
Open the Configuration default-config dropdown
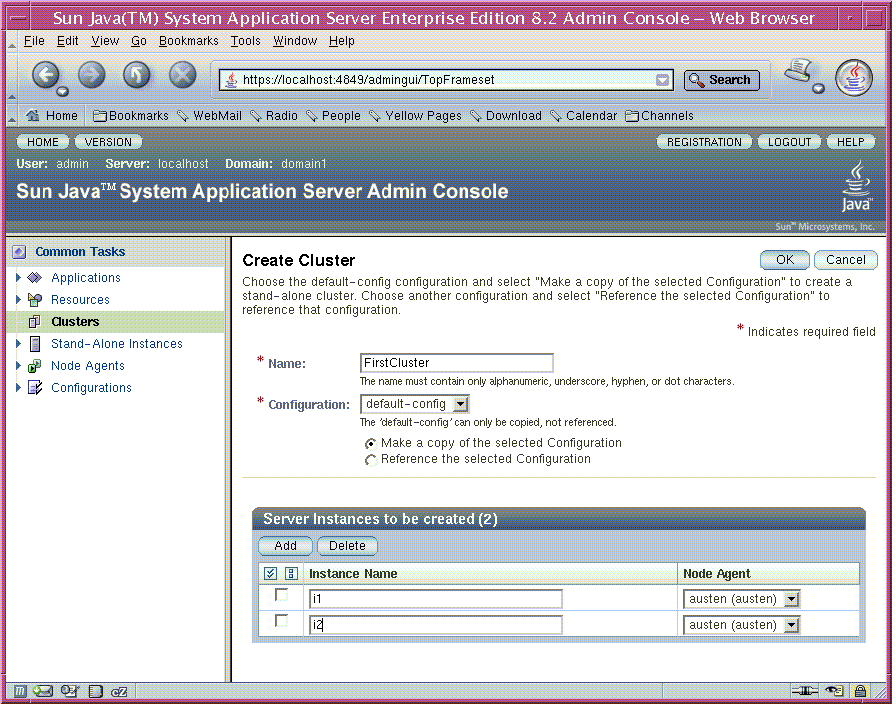coord(415,404)
